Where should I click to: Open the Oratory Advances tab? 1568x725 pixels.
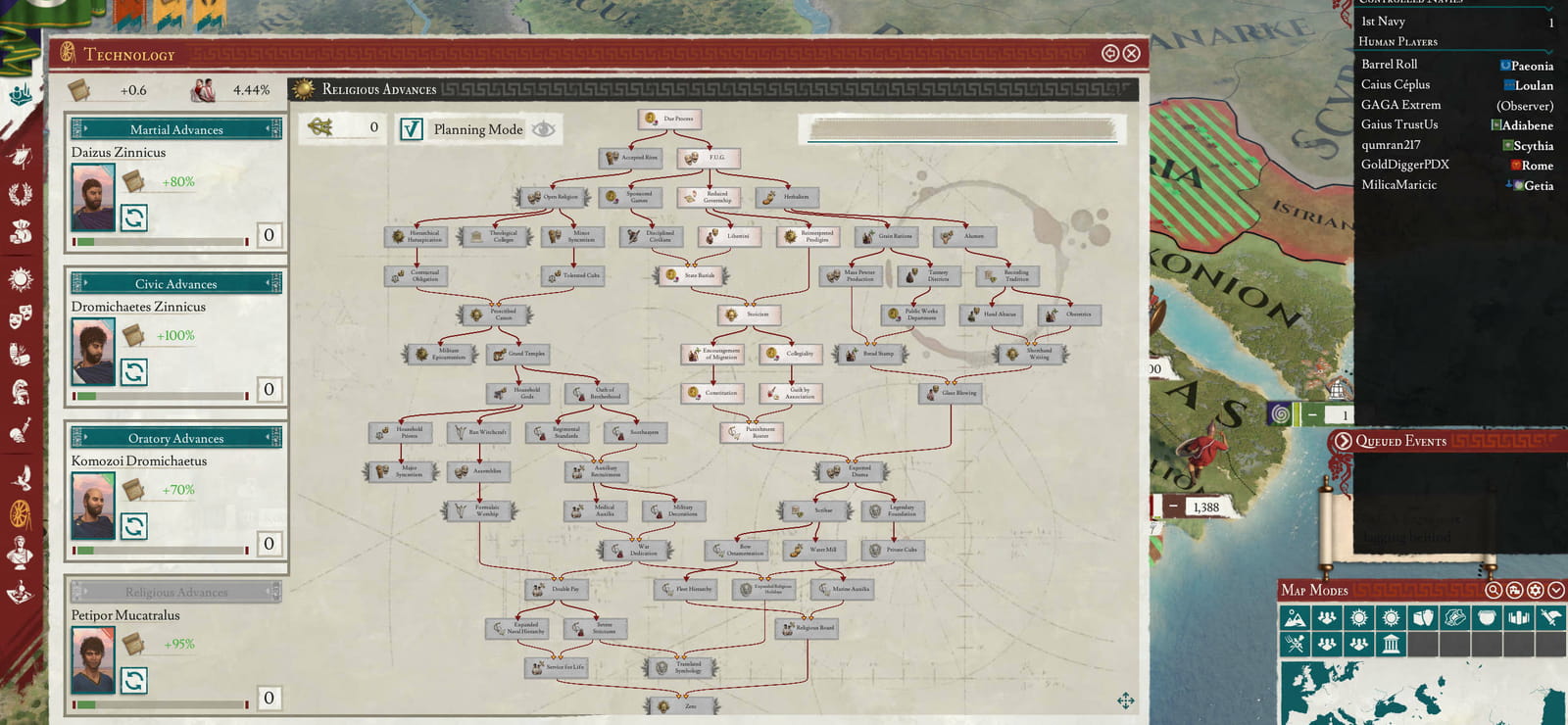pos(176,438)
